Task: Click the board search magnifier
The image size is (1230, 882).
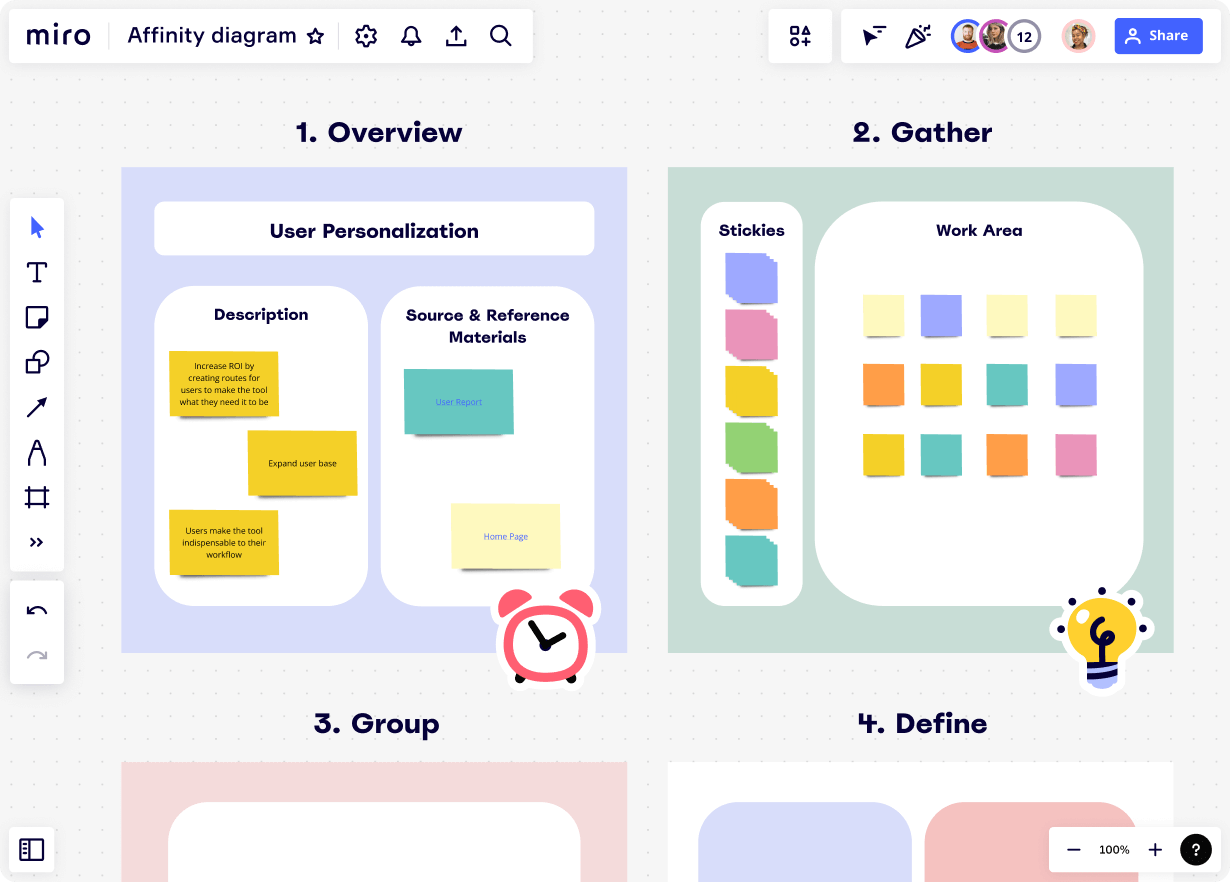Action: pos(500,35)
